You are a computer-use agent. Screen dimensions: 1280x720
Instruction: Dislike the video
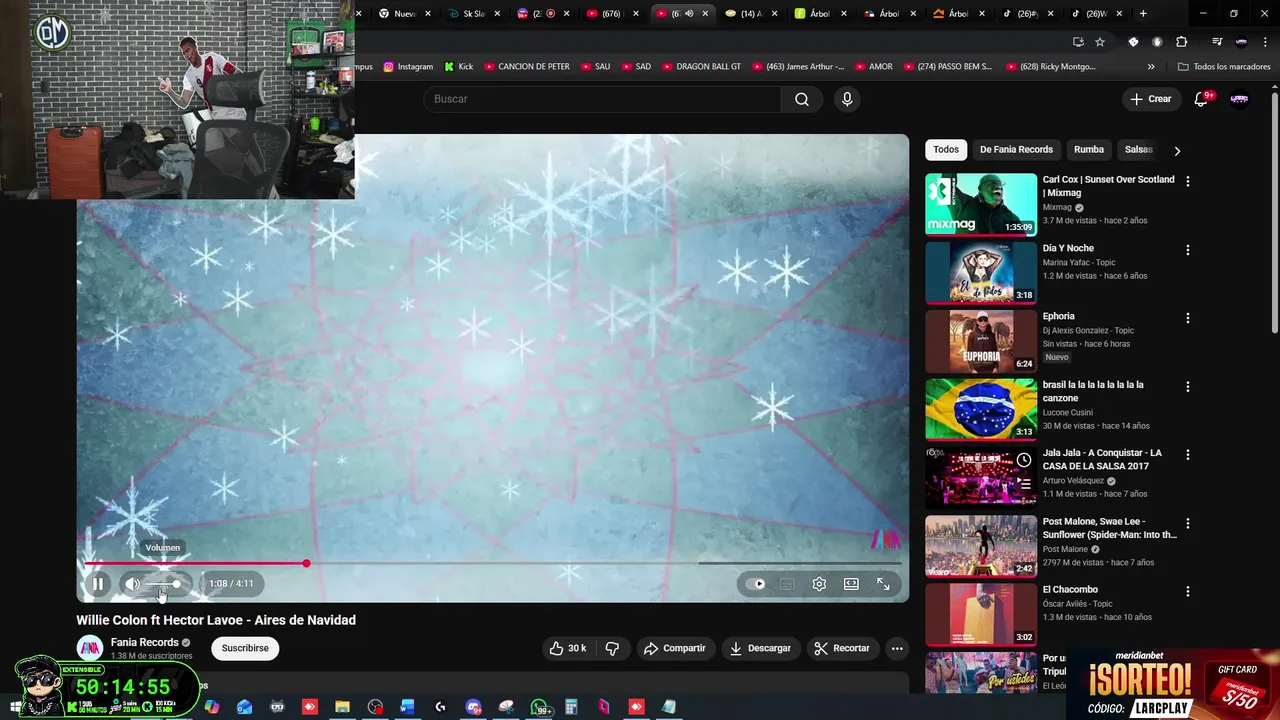tap(612, 648)
